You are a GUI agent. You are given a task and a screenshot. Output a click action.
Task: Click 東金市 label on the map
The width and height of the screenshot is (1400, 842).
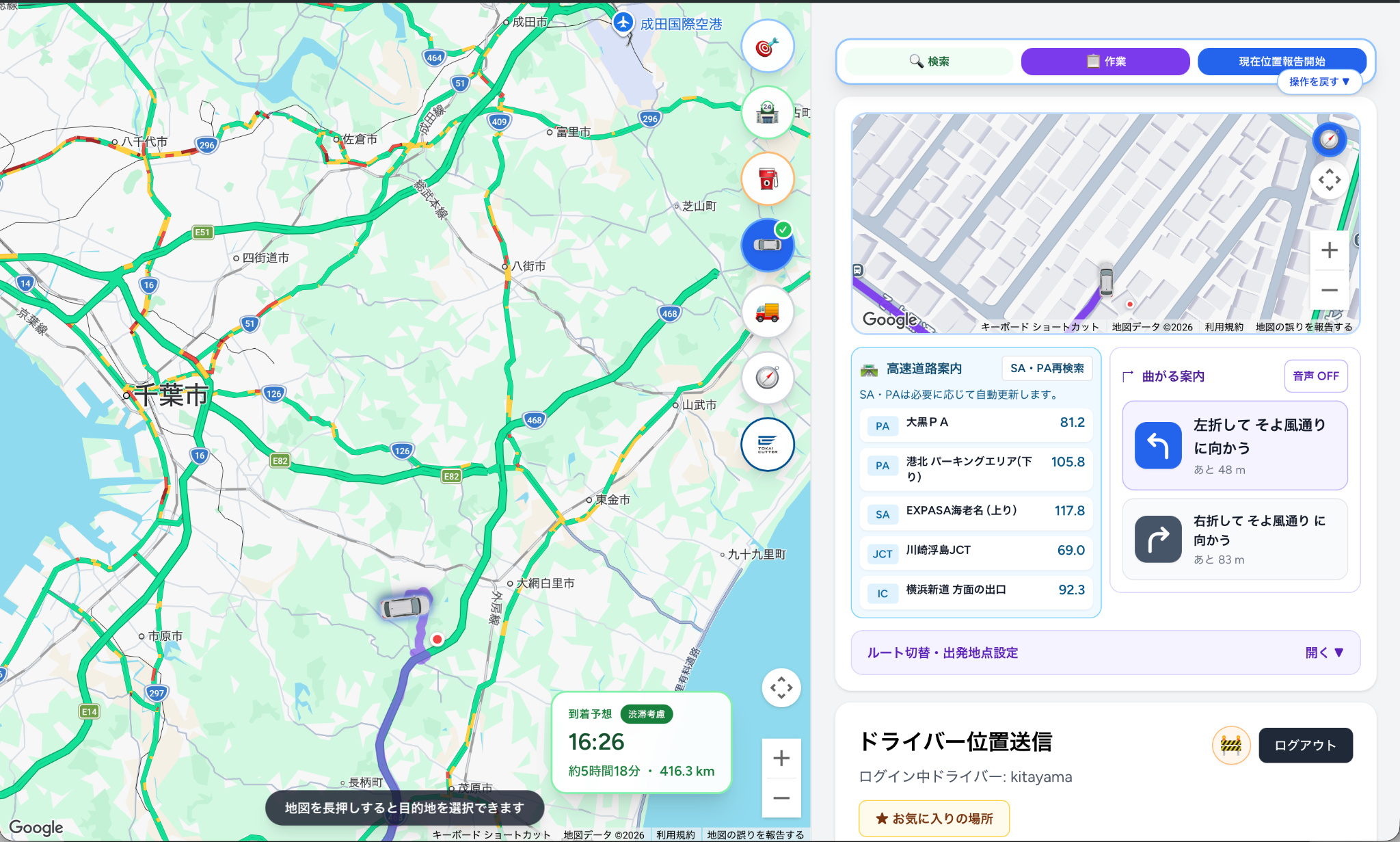pyautogui.click(x=612, y=500)
